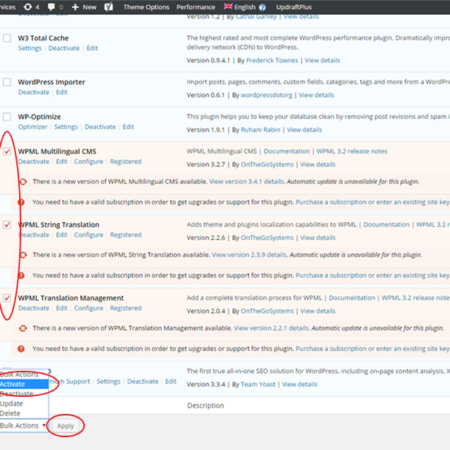Open W3 Total Cache Settings link

click(x=30, y=48)
